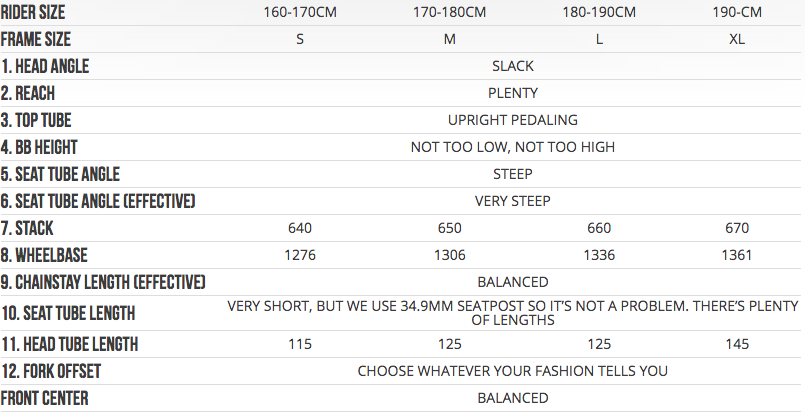Select the 160-170CM rider size column
This screenshot has height=415, width=805.
click(x=300, y=13)
